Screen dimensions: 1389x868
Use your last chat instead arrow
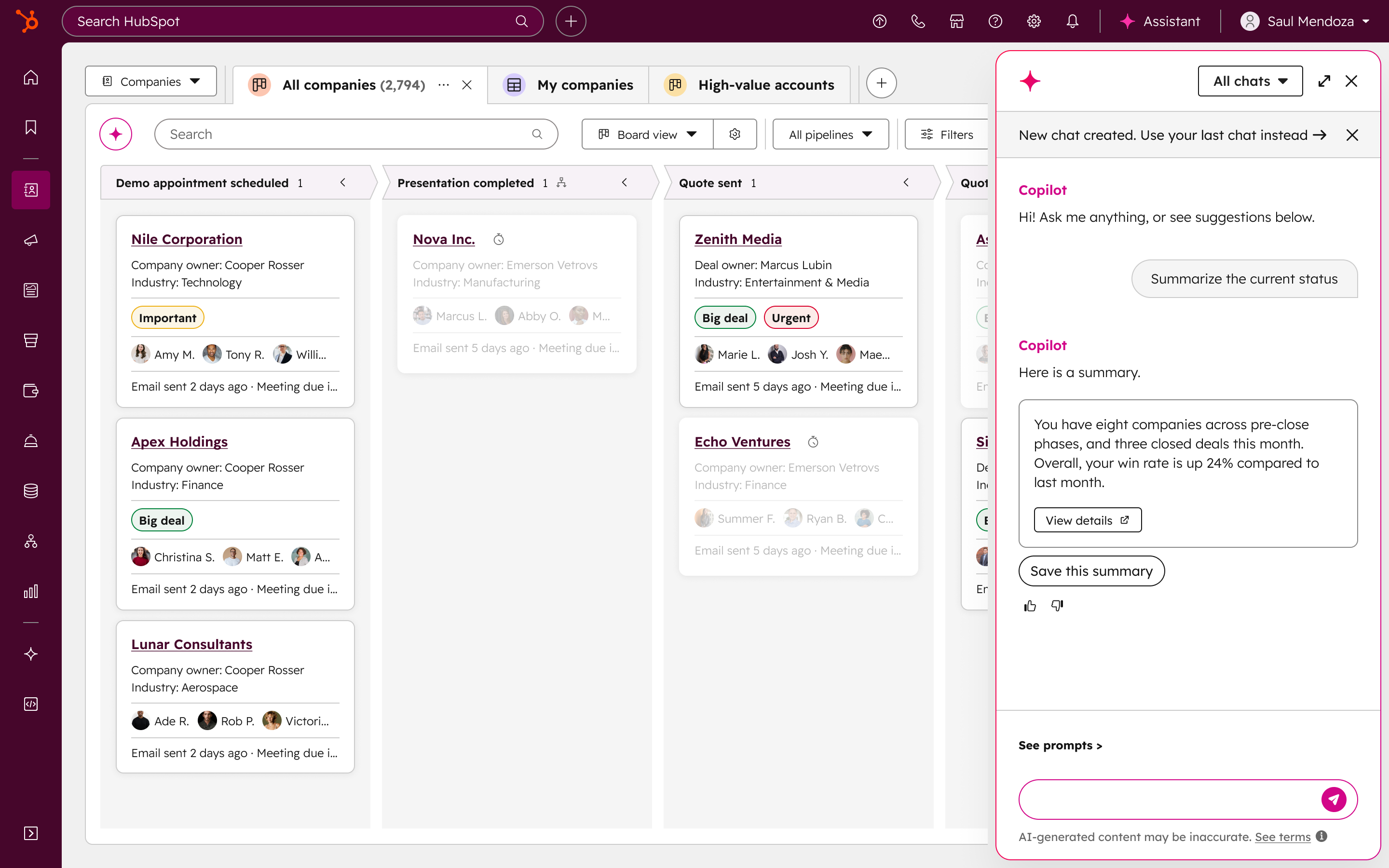1321,135
